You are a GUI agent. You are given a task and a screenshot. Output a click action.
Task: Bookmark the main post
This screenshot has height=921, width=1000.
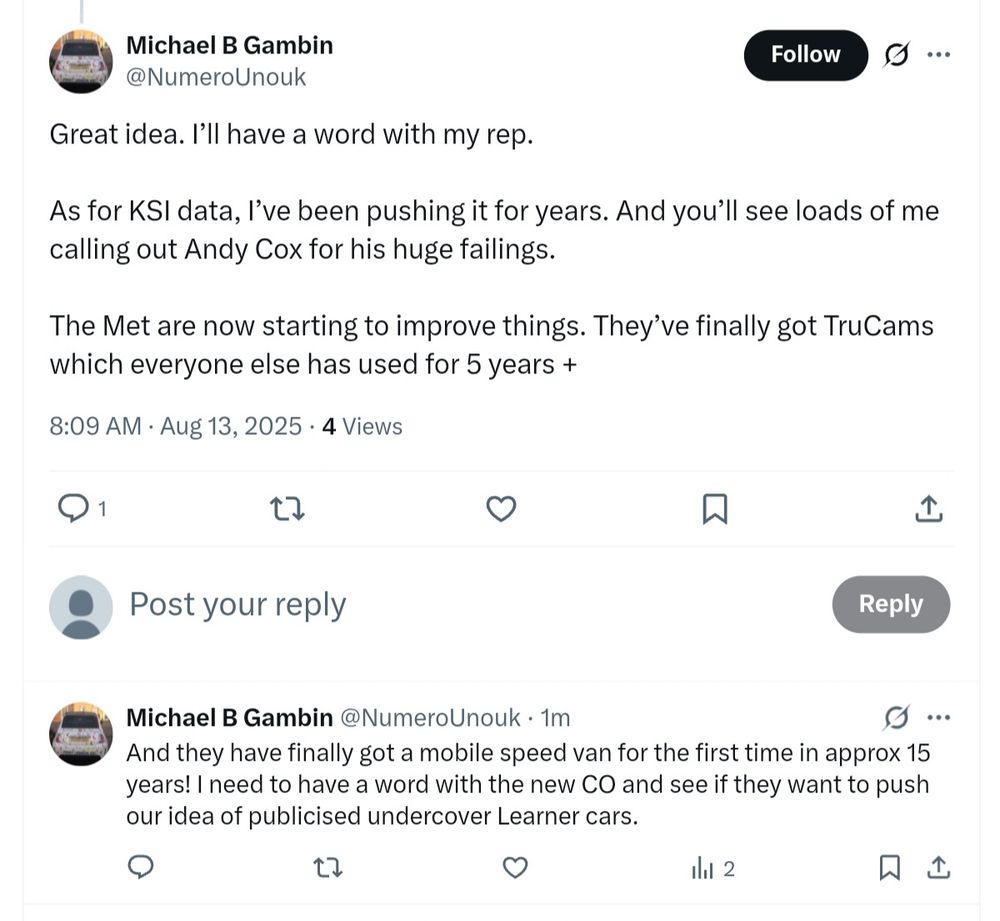pos(714,510)
